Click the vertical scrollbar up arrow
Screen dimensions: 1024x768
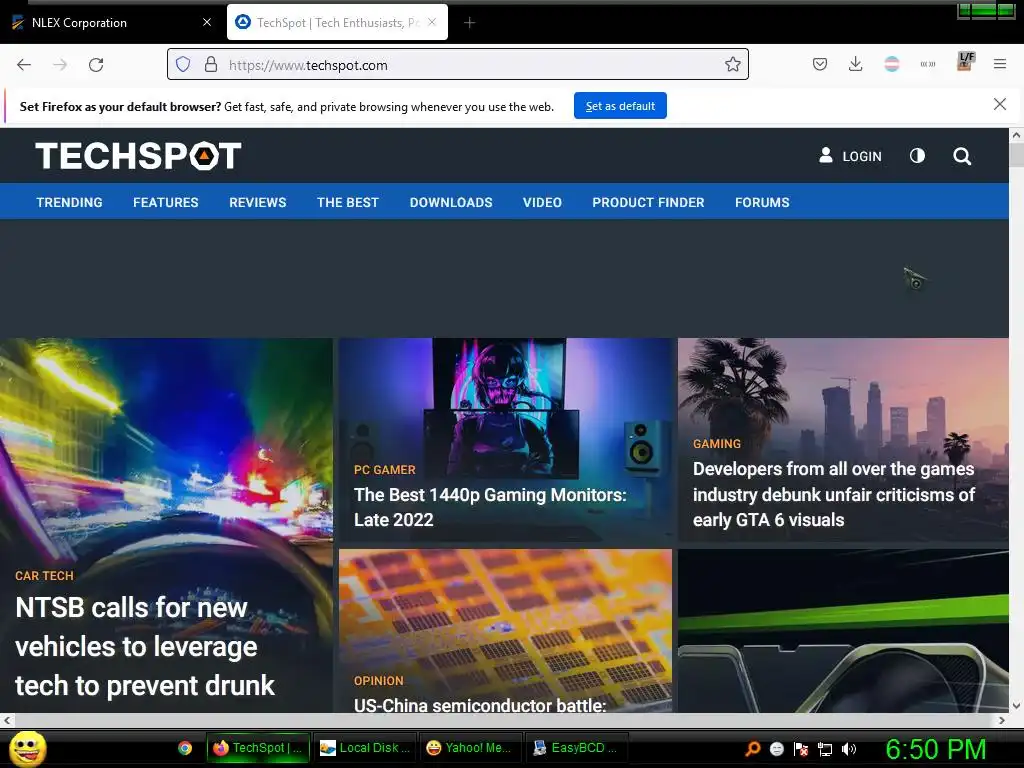[1016, 135]
